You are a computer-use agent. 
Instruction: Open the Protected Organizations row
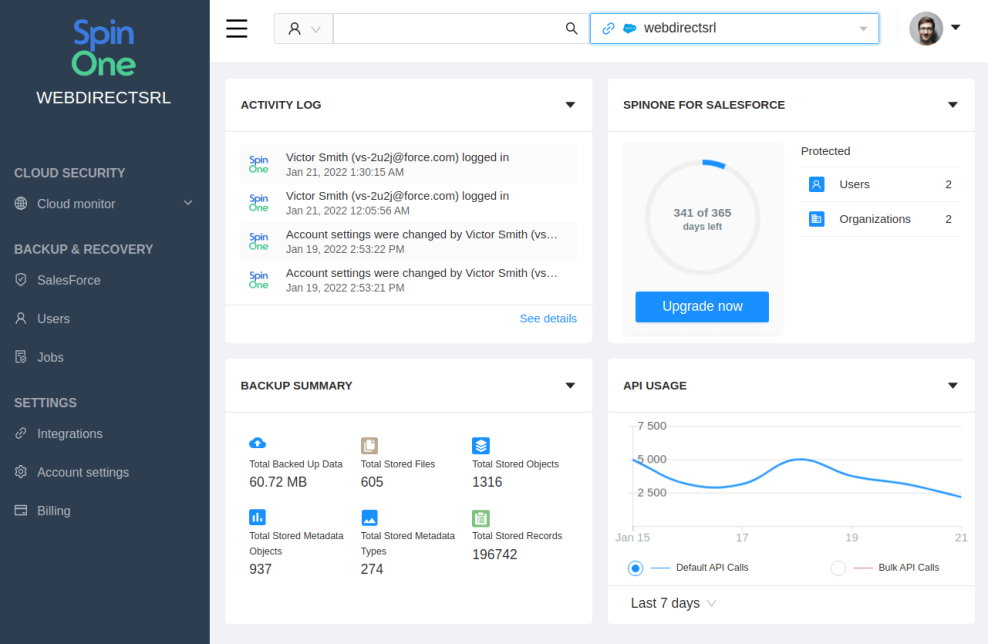click(880, 219)
